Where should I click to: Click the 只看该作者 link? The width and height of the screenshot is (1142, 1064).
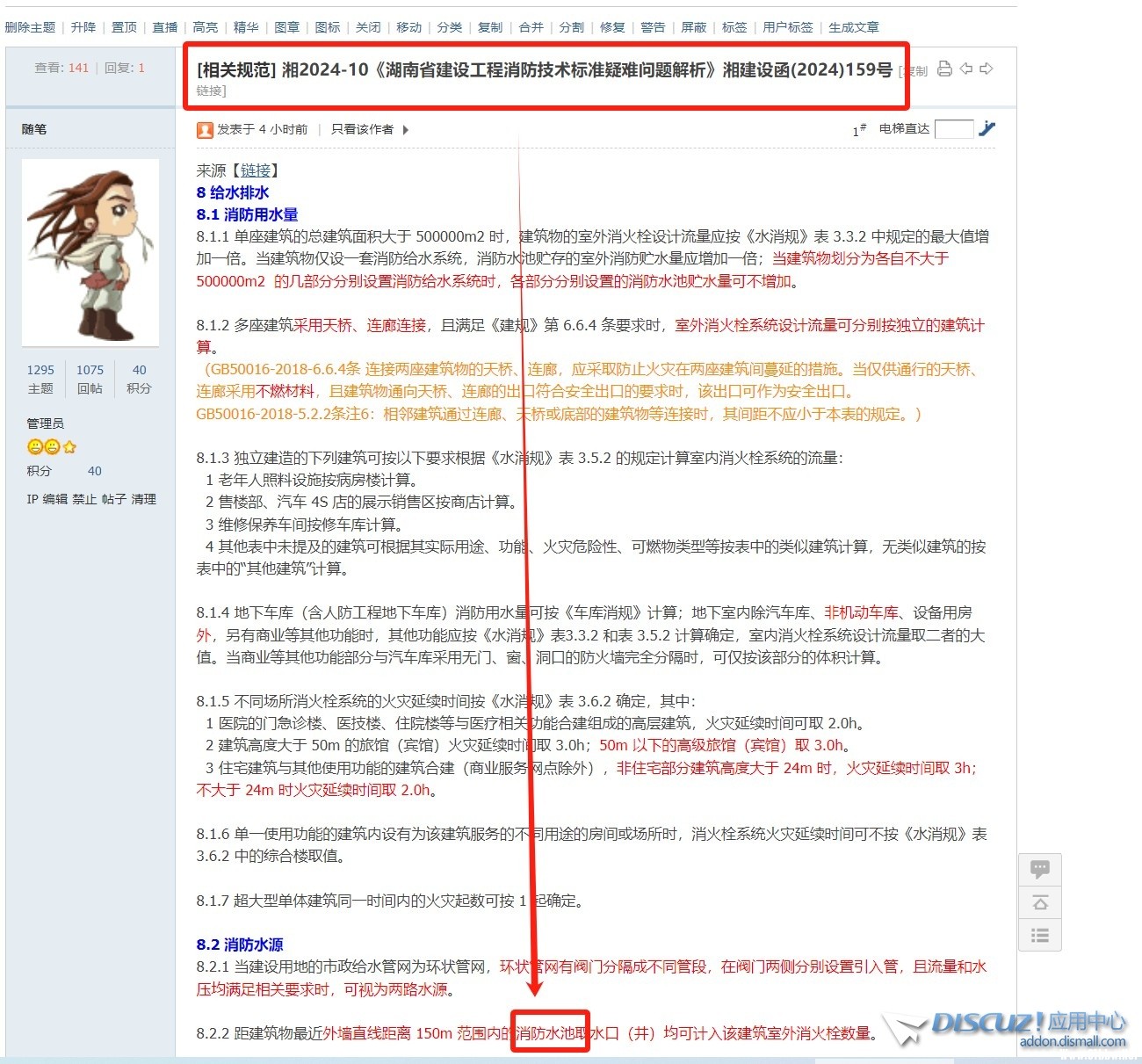coord(362,130)
